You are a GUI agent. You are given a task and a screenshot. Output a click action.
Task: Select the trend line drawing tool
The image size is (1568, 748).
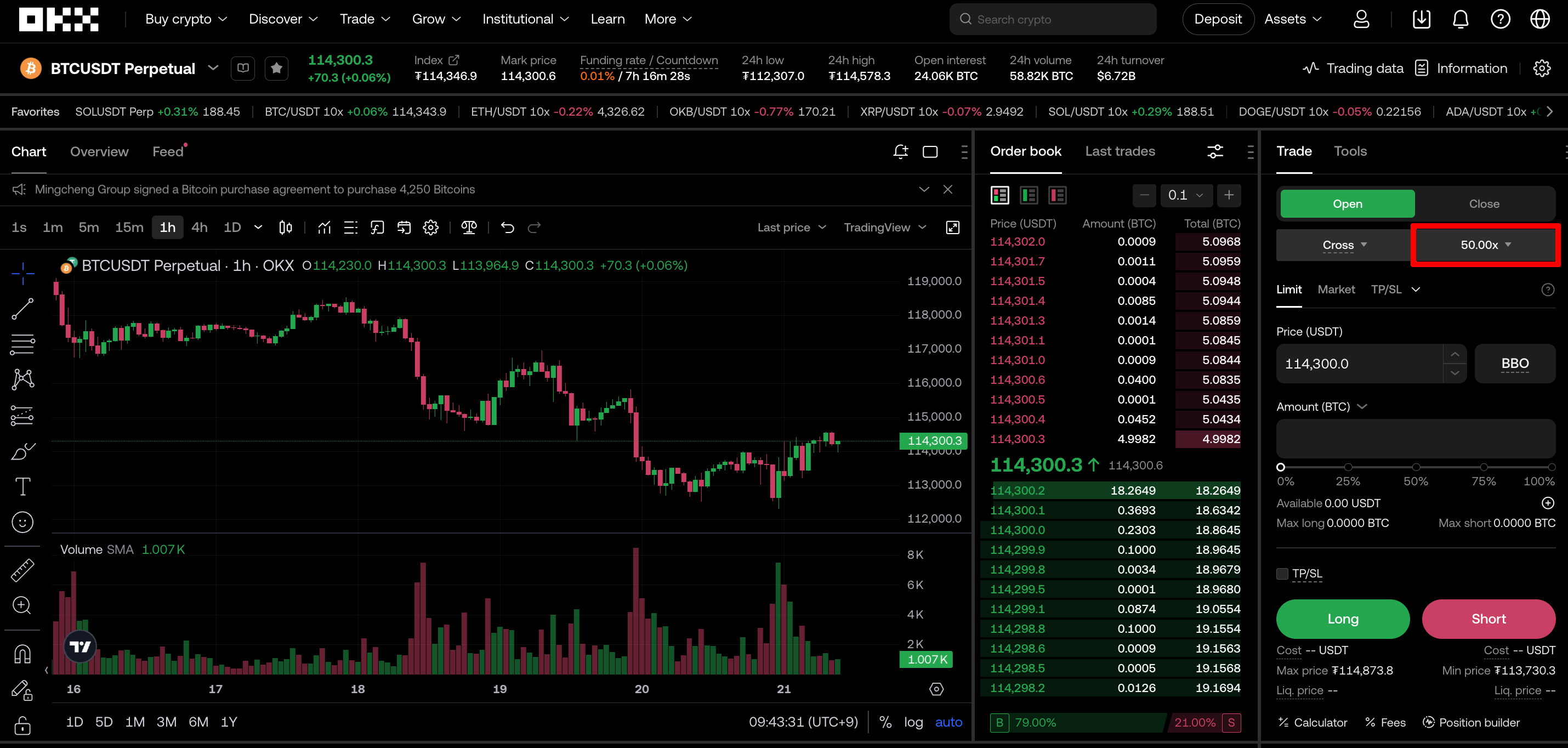tap(22, 309)
